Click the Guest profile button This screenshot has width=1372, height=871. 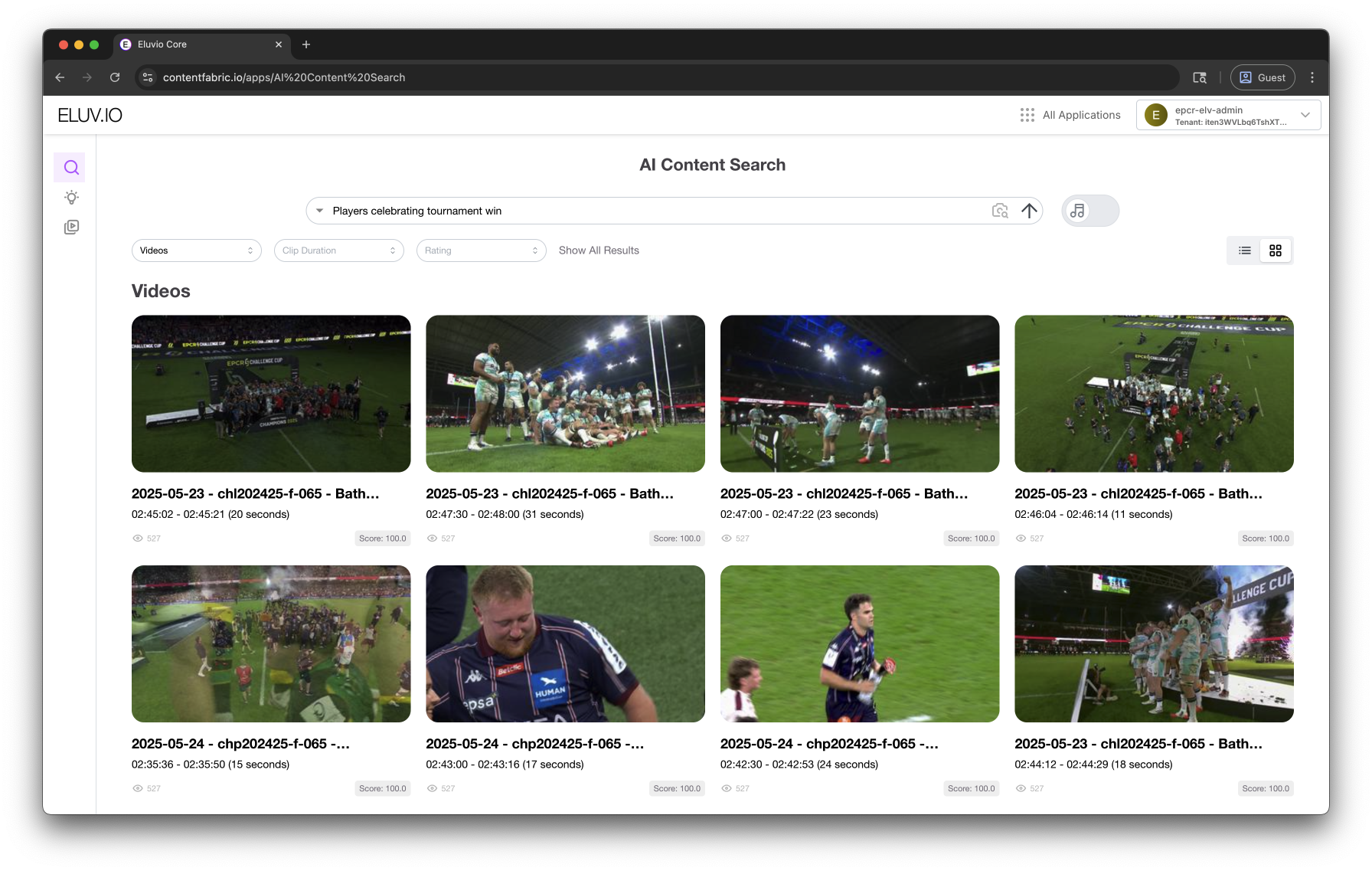click(1263, 77)
